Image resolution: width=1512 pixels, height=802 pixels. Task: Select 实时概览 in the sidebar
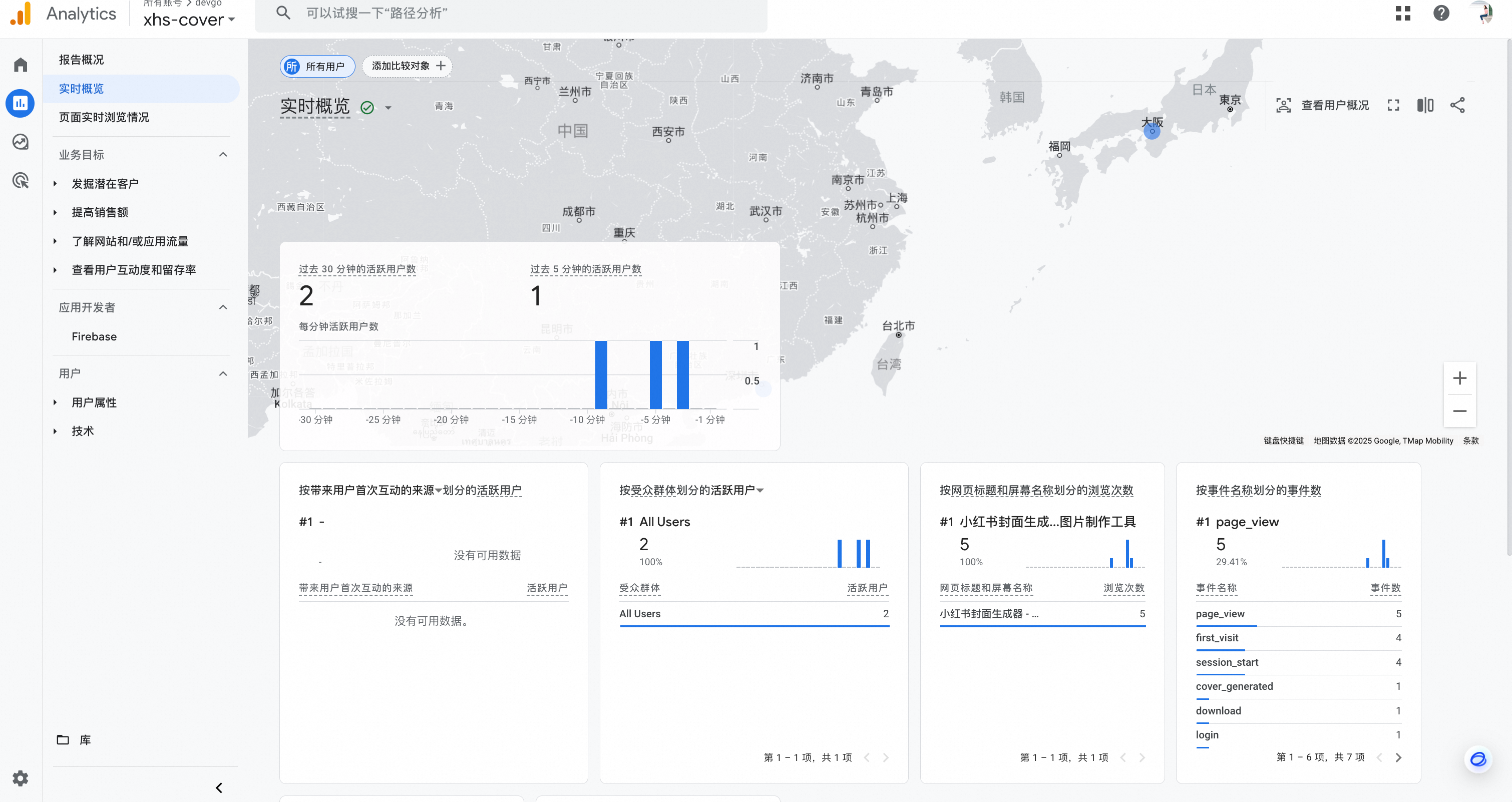(141, 89)
